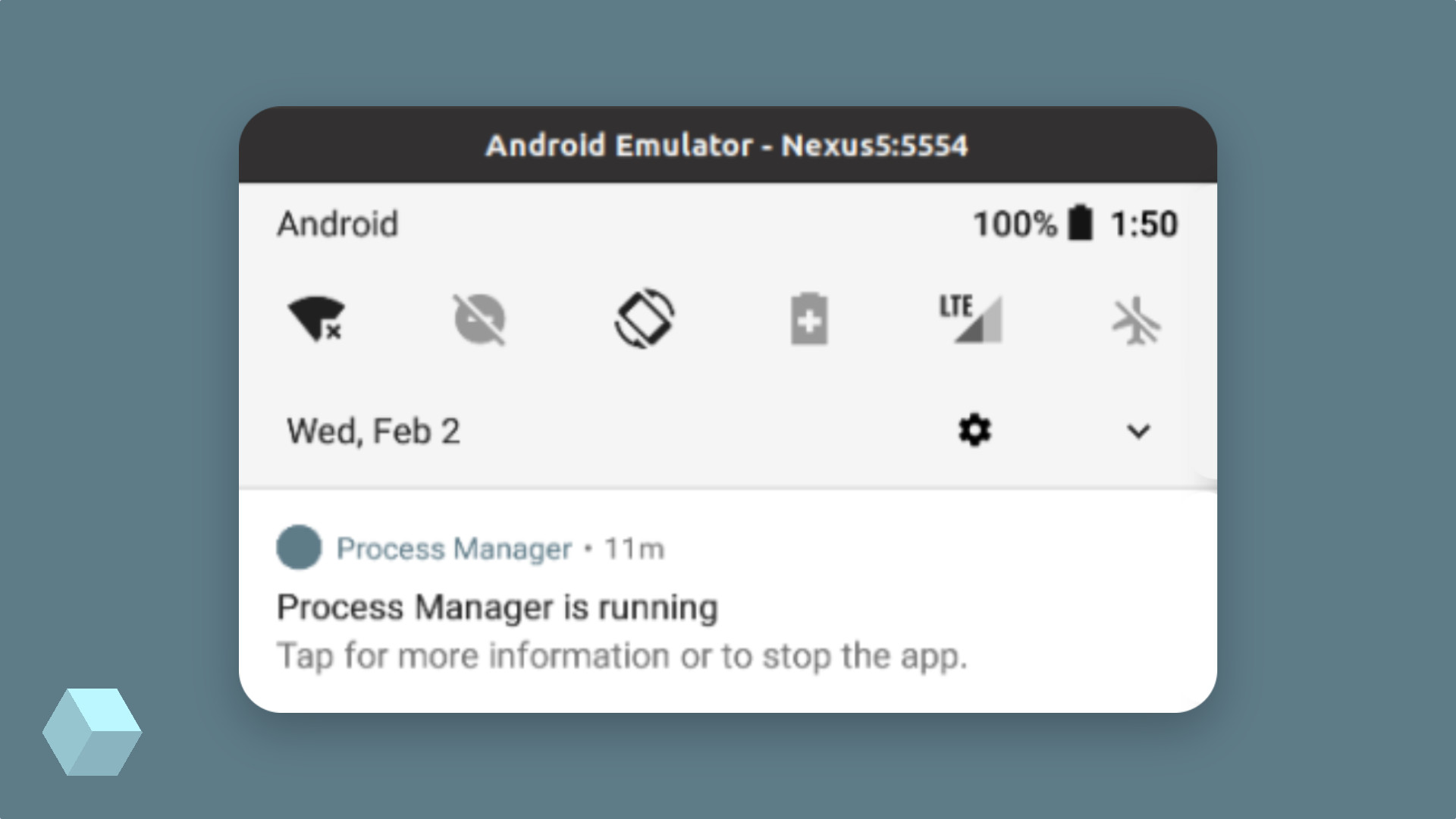
Task: Tap the Process Manager app icon circle
Action: point(299,547)
